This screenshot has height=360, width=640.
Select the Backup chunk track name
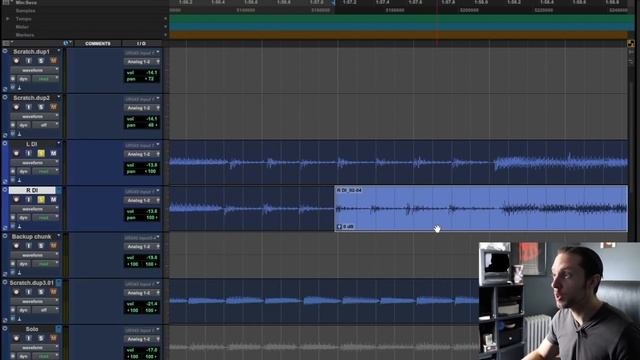pyautogui.click(x=31, y=236)
